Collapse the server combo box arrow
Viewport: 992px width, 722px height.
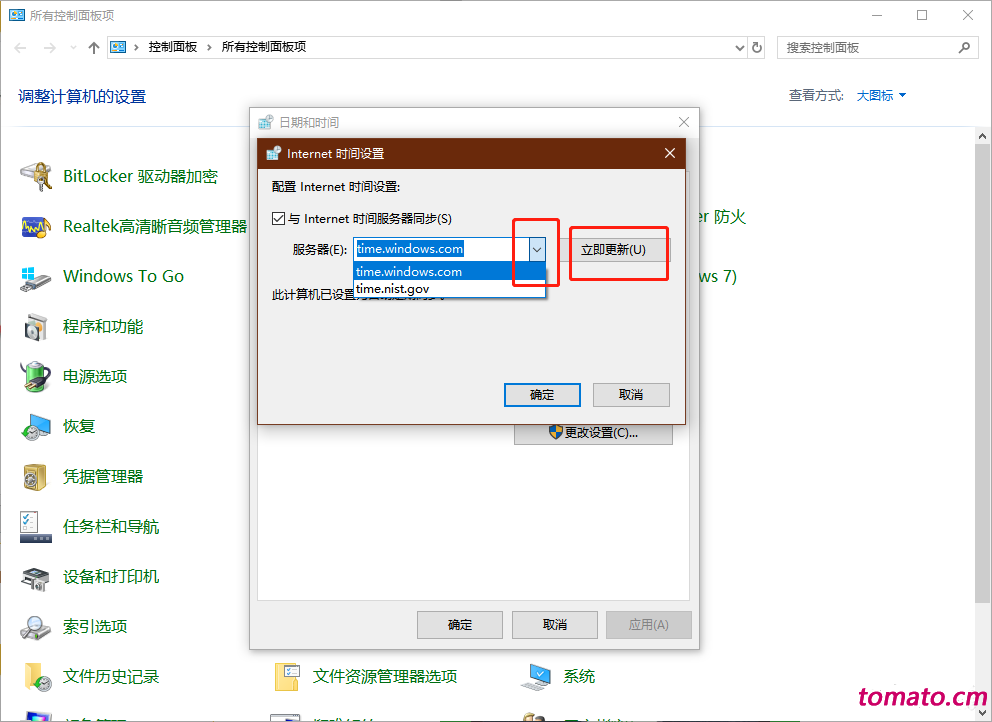pos(537,249)
